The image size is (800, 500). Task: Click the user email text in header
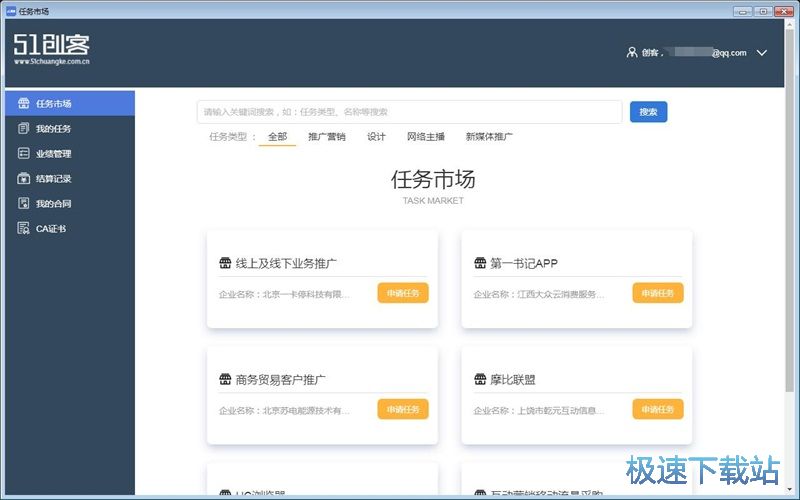(x=707, y=53)
